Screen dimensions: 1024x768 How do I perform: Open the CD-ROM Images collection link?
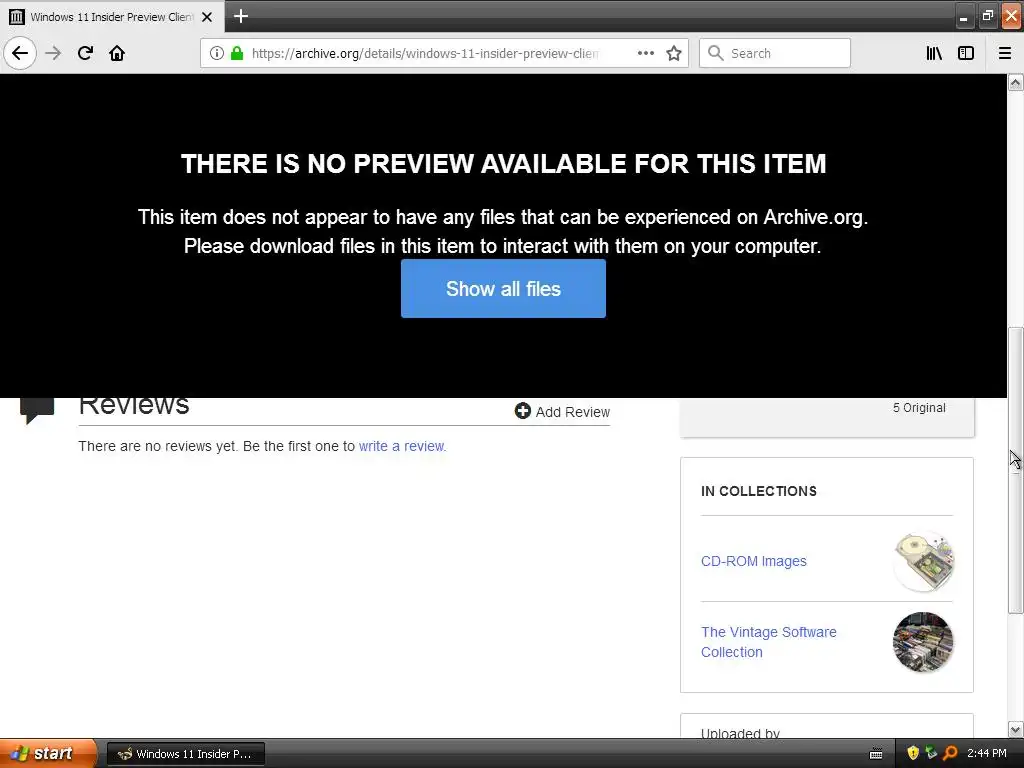(x=754, y=561)
